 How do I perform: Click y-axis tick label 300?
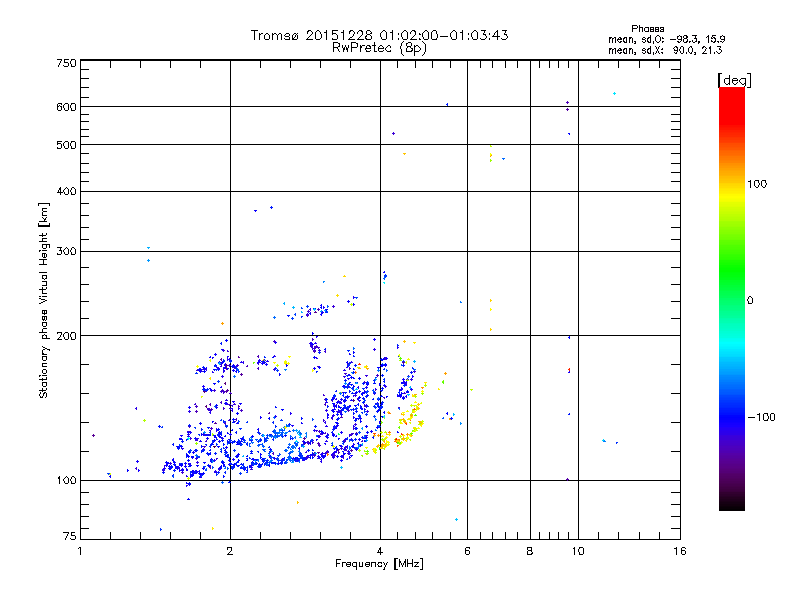[66, 252]
